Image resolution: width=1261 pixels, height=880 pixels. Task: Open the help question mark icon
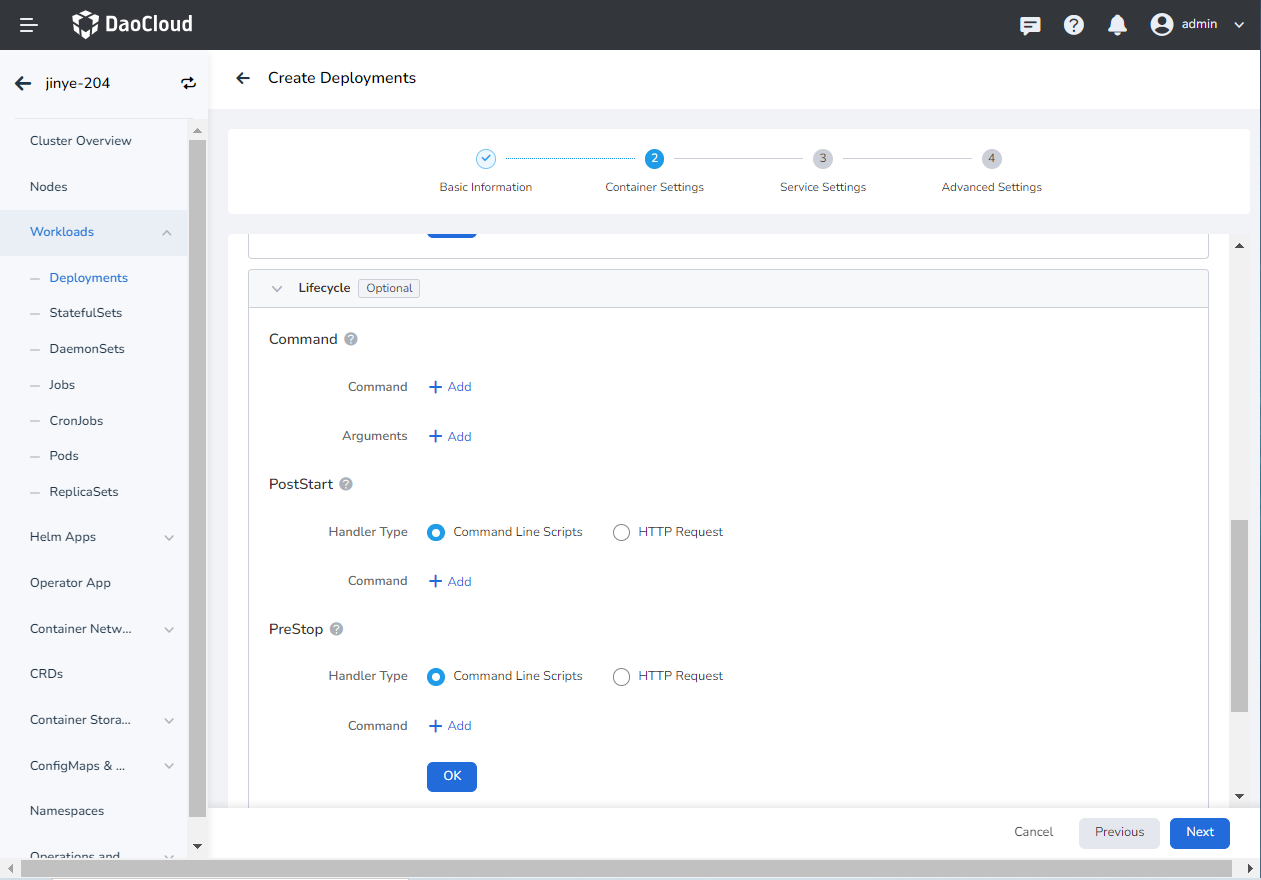(1074, 25)
